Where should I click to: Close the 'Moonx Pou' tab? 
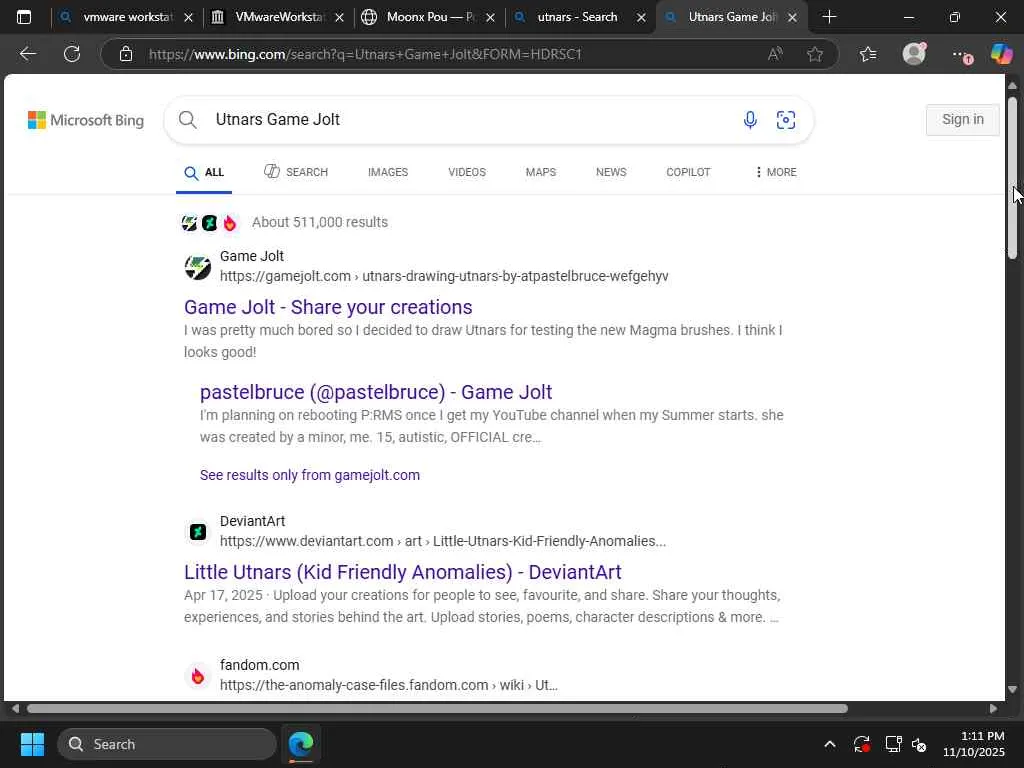point(490,18)
